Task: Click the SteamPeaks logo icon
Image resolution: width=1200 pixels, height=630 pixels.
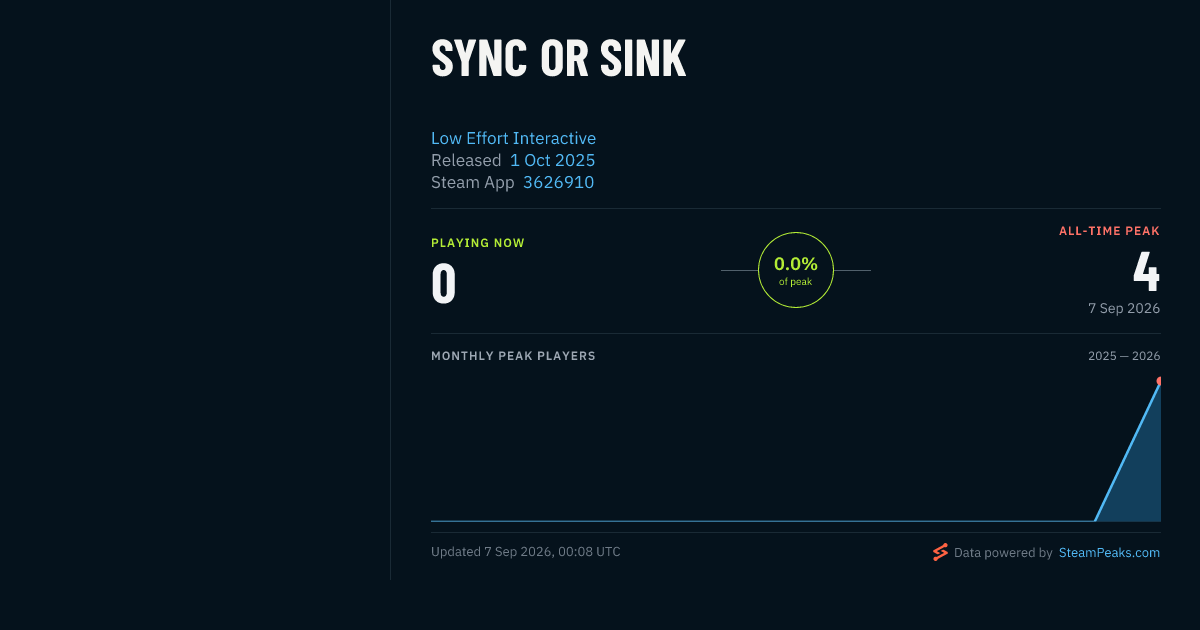Action: 940,552
